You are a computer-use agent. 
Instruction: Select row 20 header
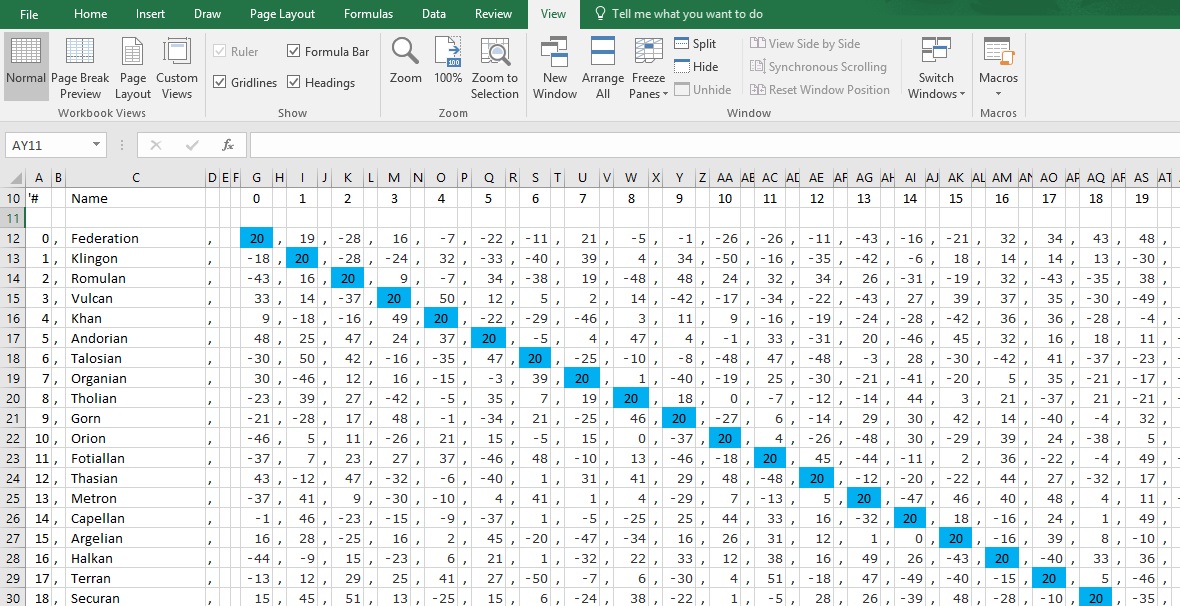tap(13, 399)
